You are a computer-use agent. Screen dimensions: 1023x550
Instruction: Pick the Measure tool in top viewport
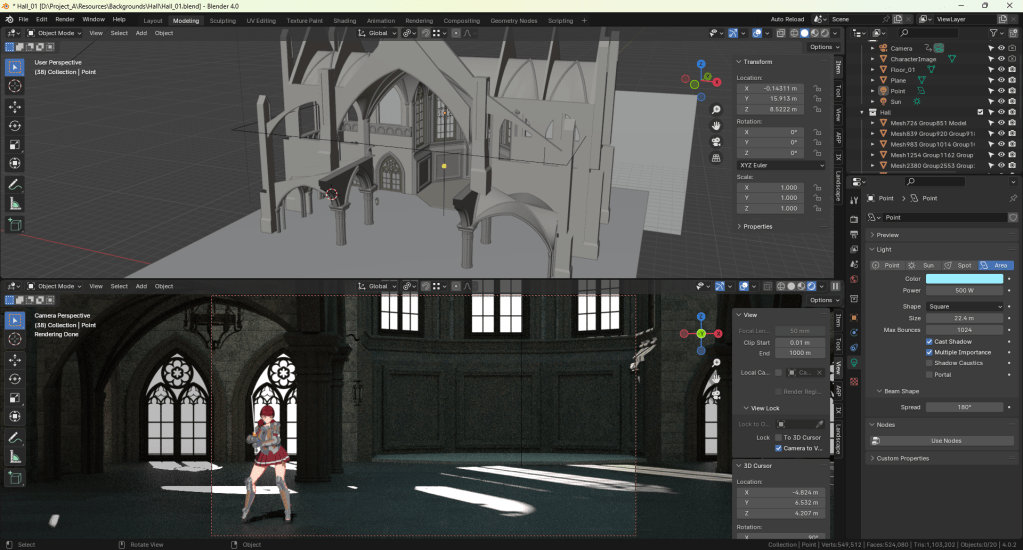(x=15, y=204)
